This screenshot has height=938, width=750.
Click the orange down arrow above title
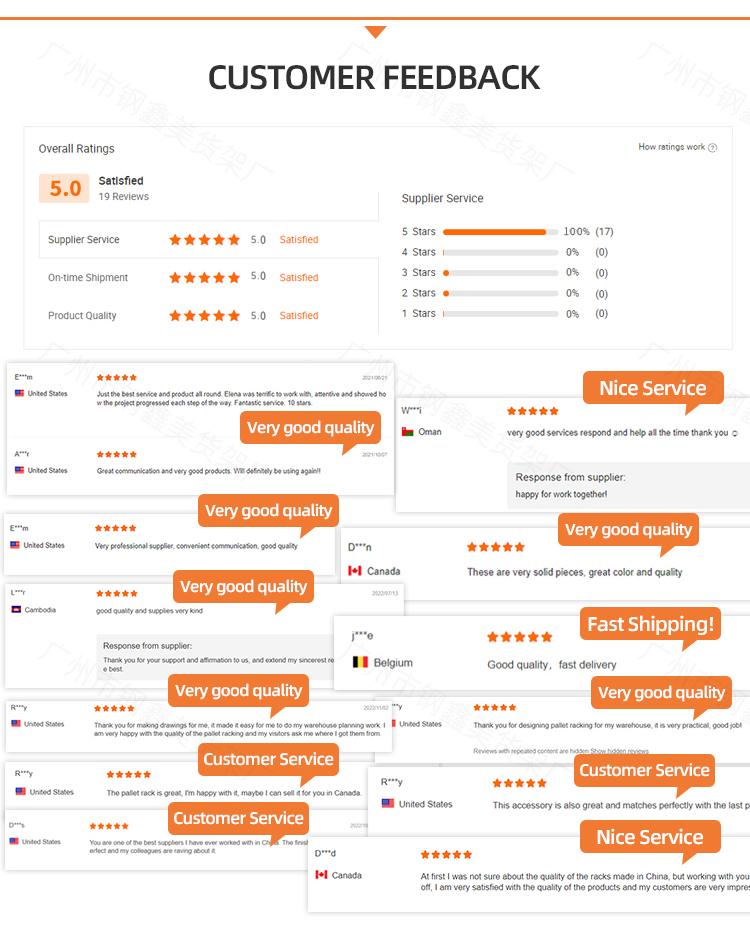point(375,32)
